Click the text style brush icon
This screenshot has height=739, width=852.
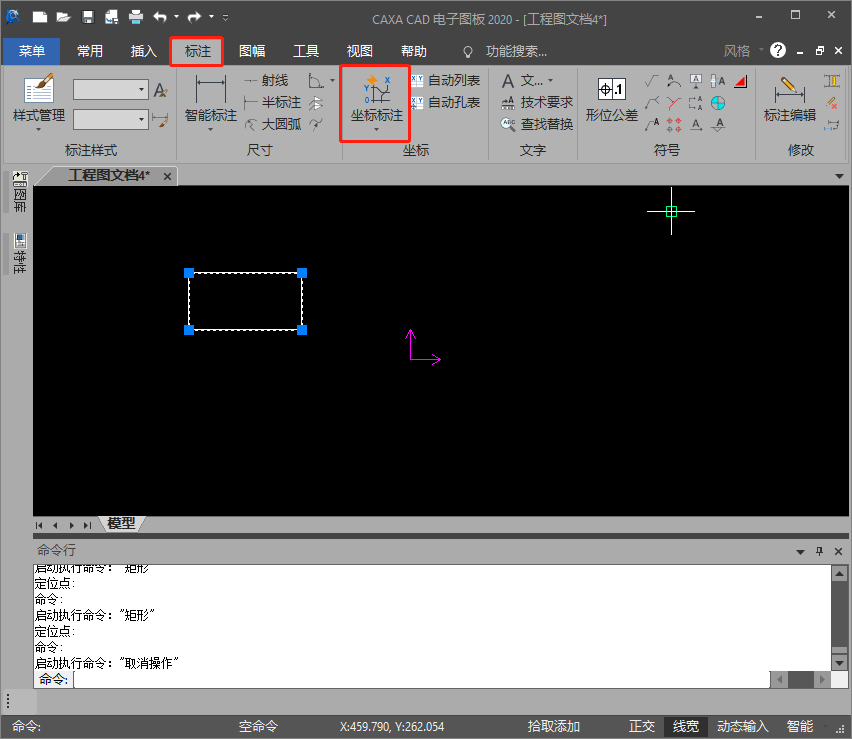(161, 89)
